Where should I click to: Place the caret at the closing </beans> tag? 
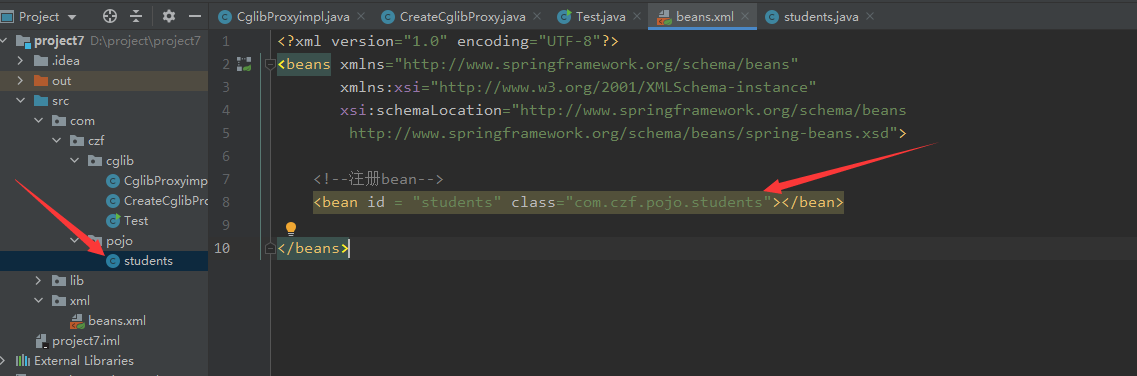coord(313,248)
